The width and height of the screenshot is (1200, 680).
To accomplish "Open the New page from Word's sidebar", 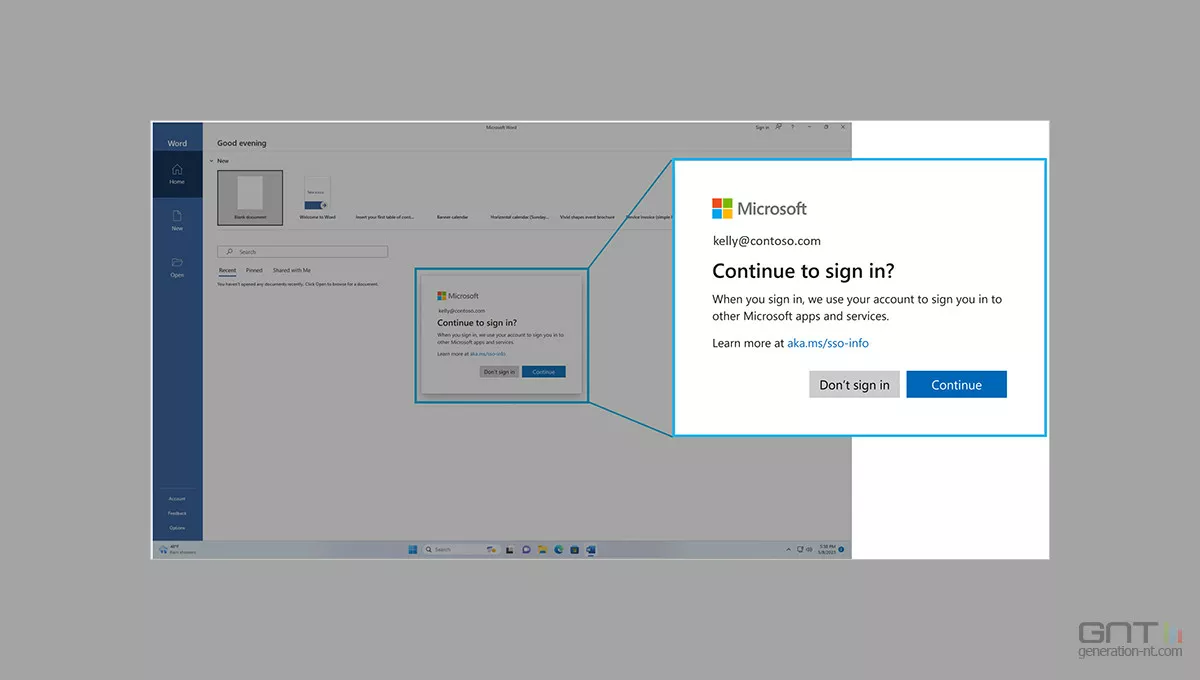I will pyautogui.click(x=177, y=220).
